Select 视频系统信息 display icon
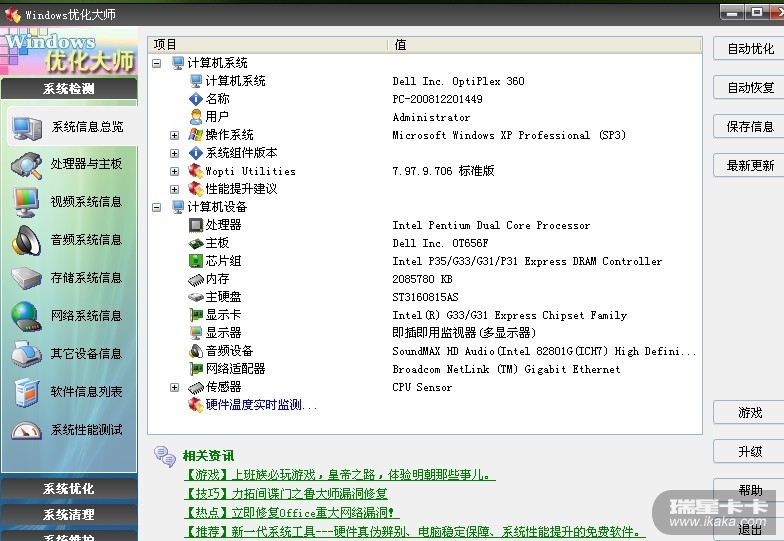Viewport: 784px width, 541px height. [26, 202]
